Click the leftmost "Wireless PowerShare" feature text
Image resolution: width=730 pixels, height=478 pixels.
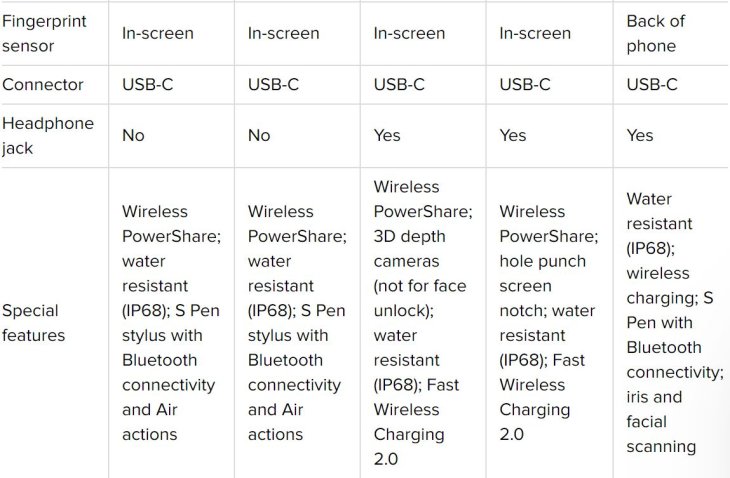(169, 224)
